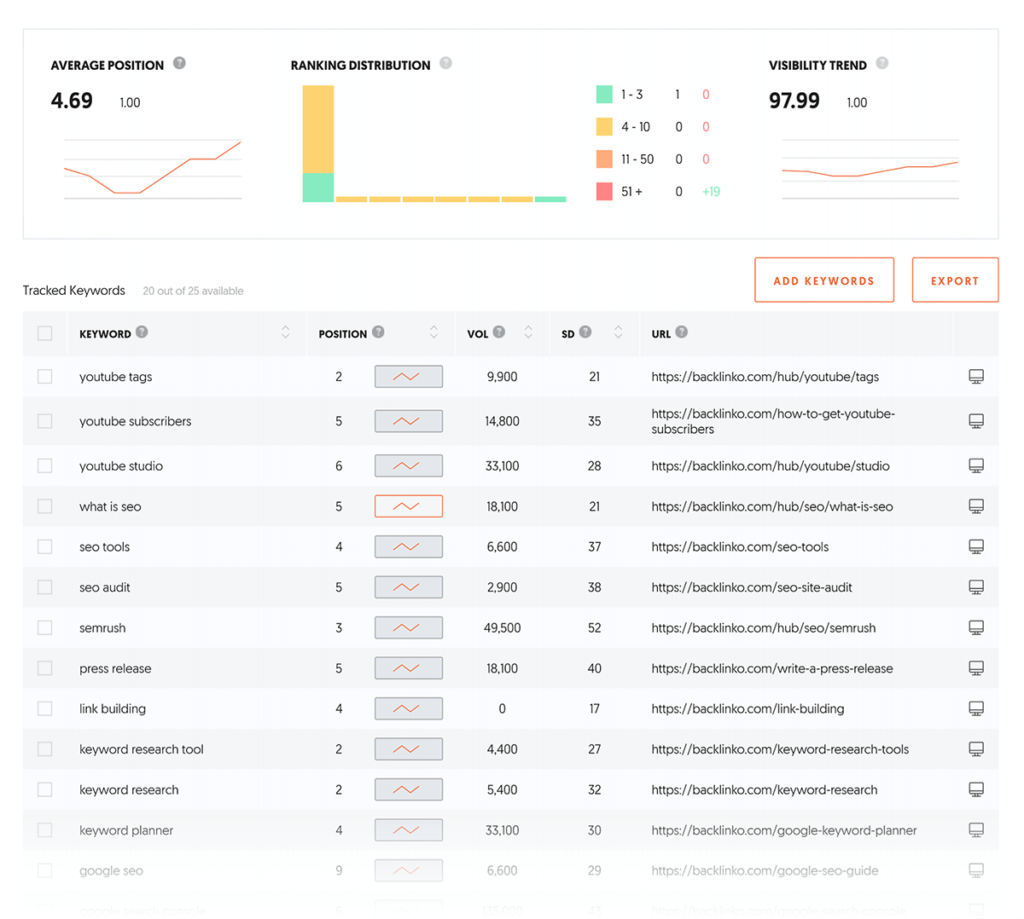The width and height of the screenshot is (1024, 919).
Task: Click the help icon next to URL header
Action: [681, 332]
